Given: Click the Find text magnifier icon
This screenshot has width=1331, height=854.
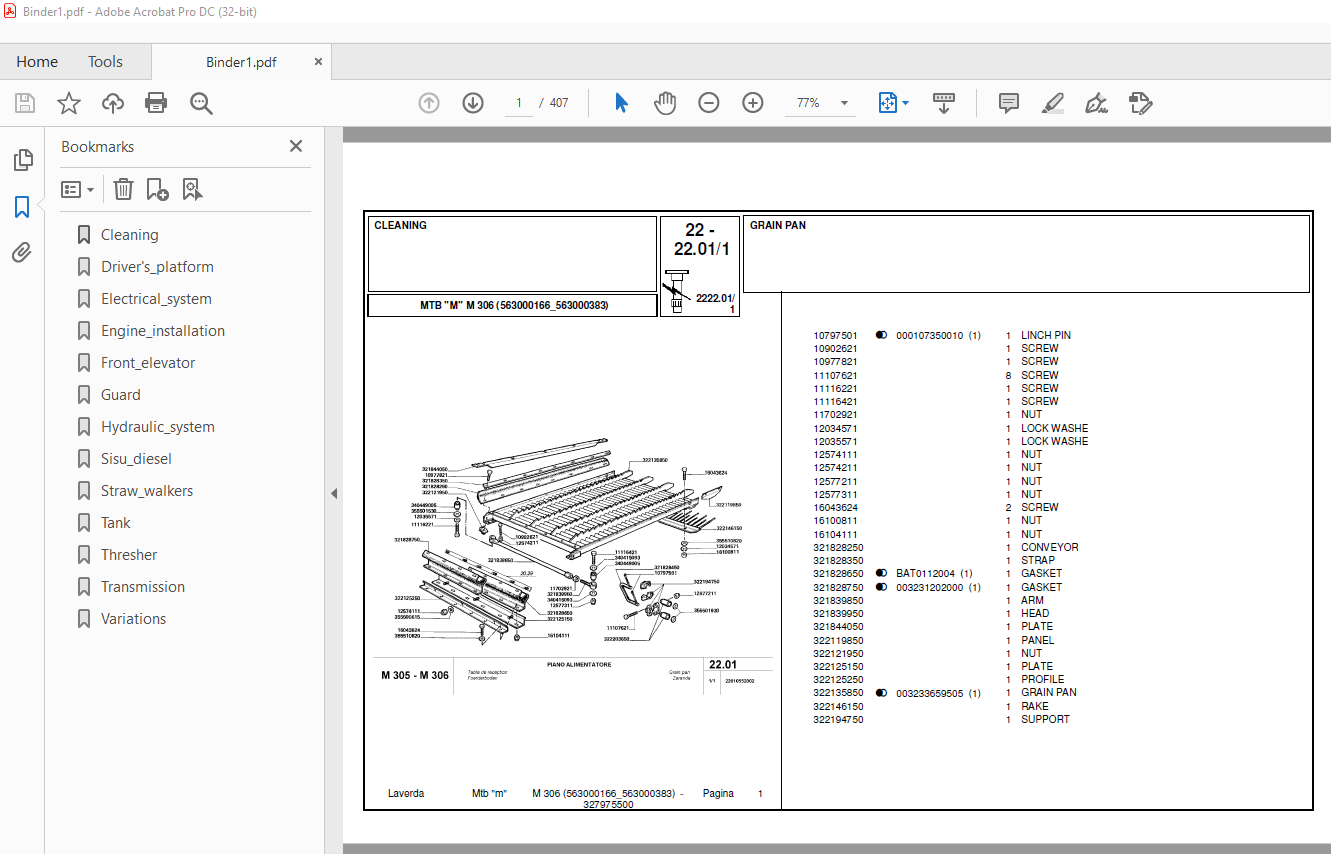Looking at the screenshot, I should (201, 103).
